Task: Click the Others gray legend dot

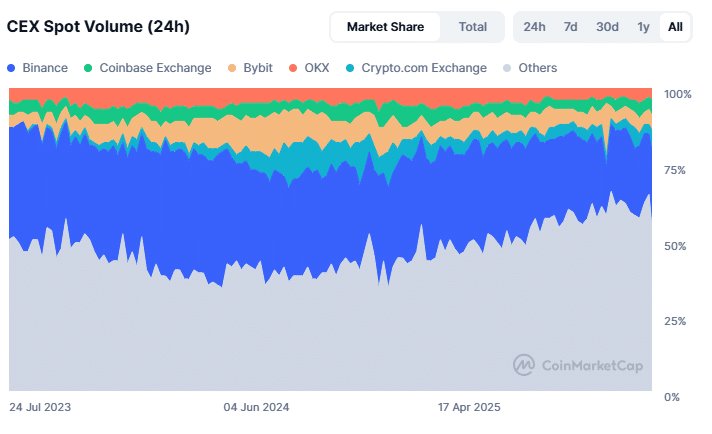Action: [508, 68]
